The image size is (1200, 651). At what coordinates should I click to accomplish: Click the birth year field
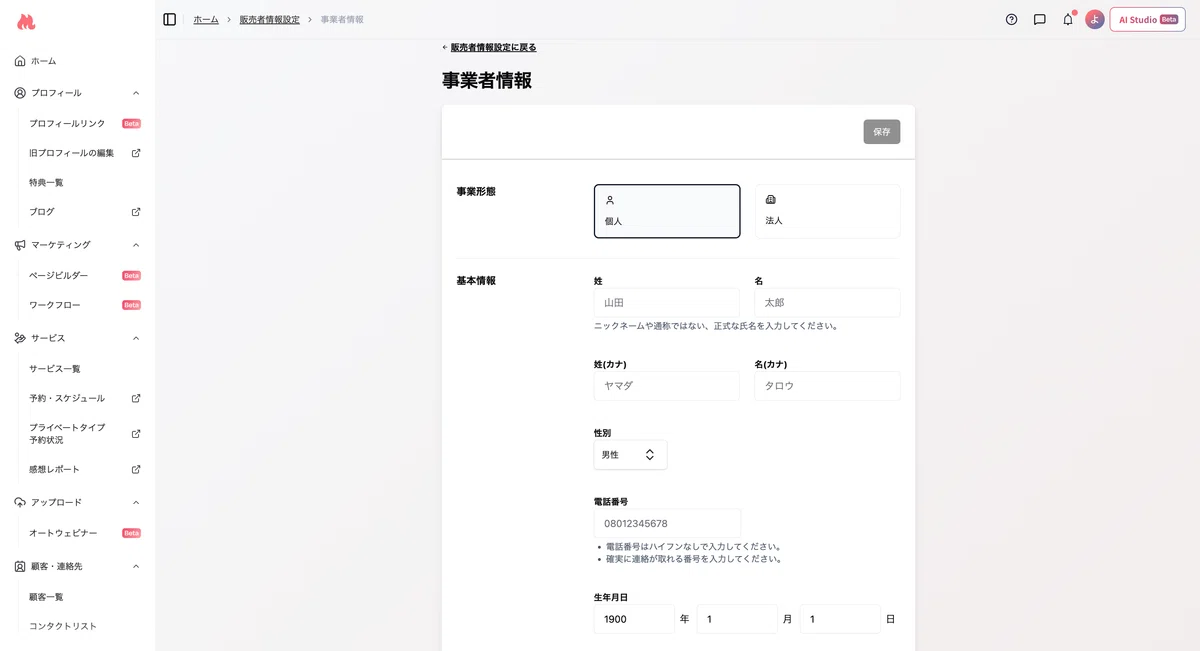pyautogui.click(x=634, y=619)
